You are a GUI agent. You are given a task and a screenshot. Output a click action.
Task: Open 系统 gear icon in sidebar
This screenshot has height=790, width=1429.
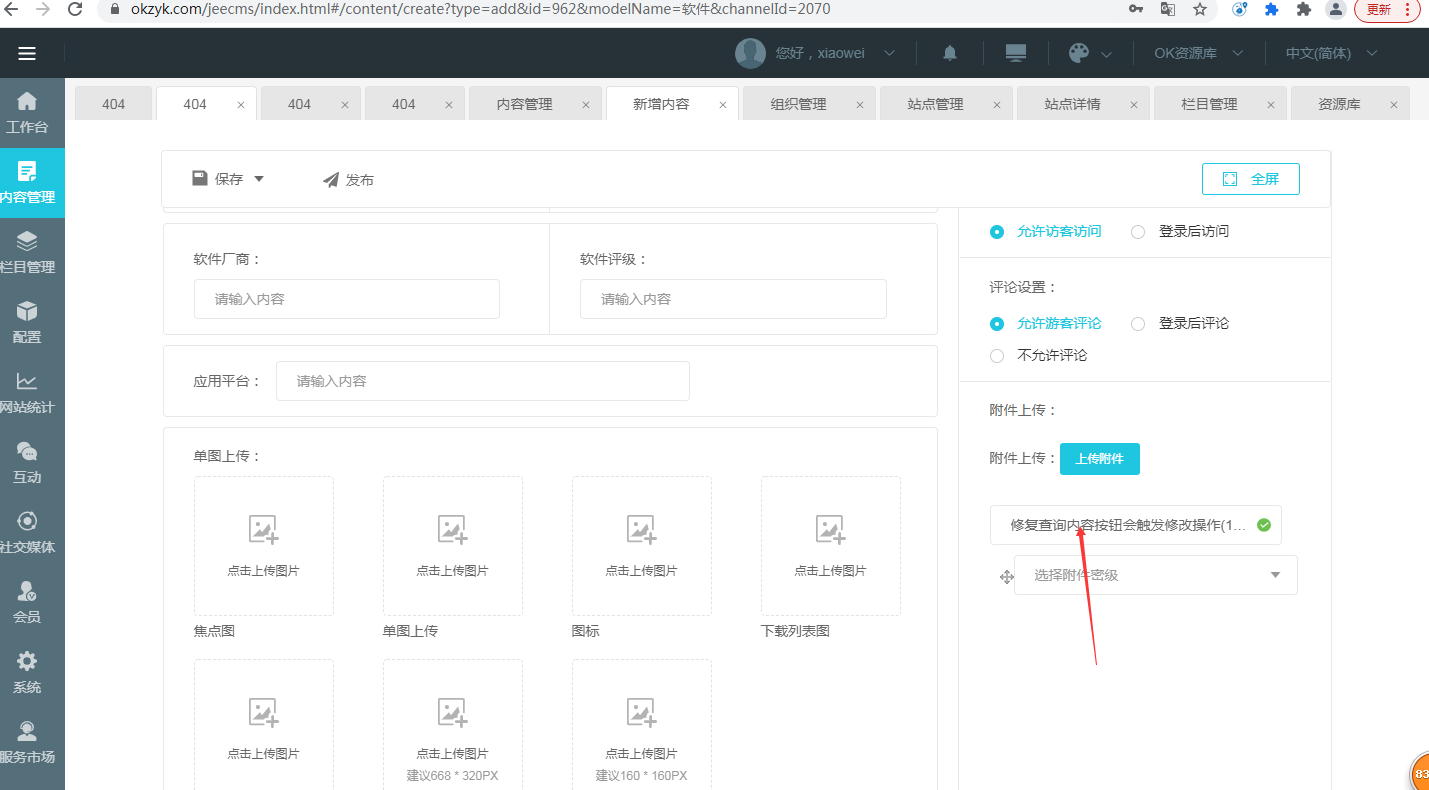click(x=27, y=671)
